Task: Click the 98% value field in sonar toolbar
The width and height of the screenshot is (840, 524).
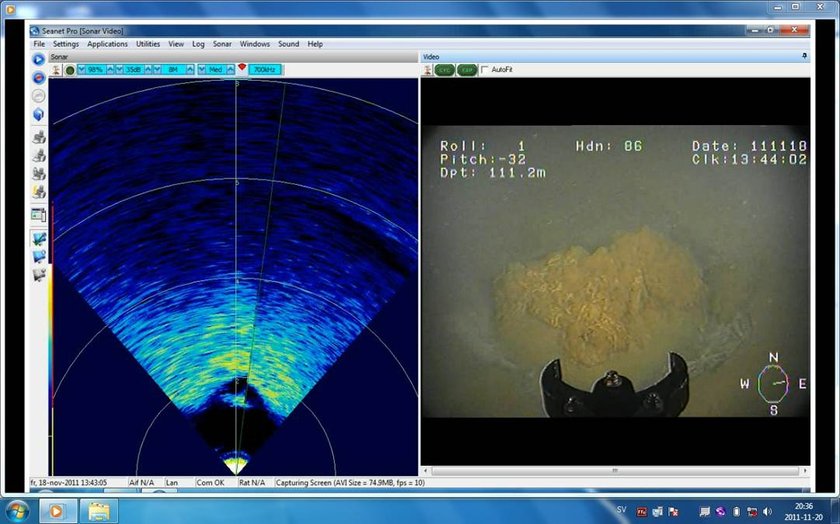Action: click(x=96, y=70)
